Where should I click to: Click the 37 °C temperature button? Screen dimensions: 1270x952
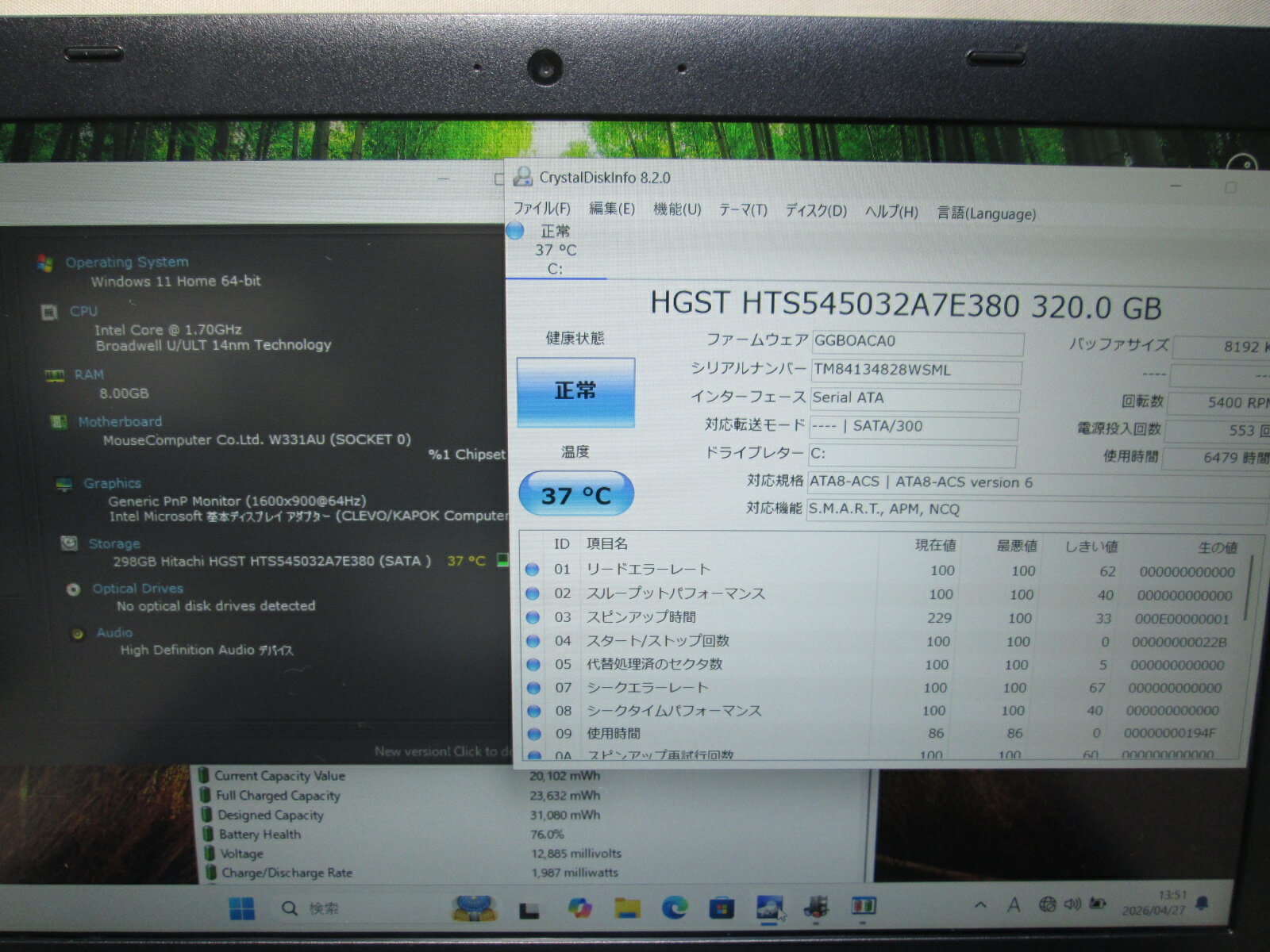point(576,495)
